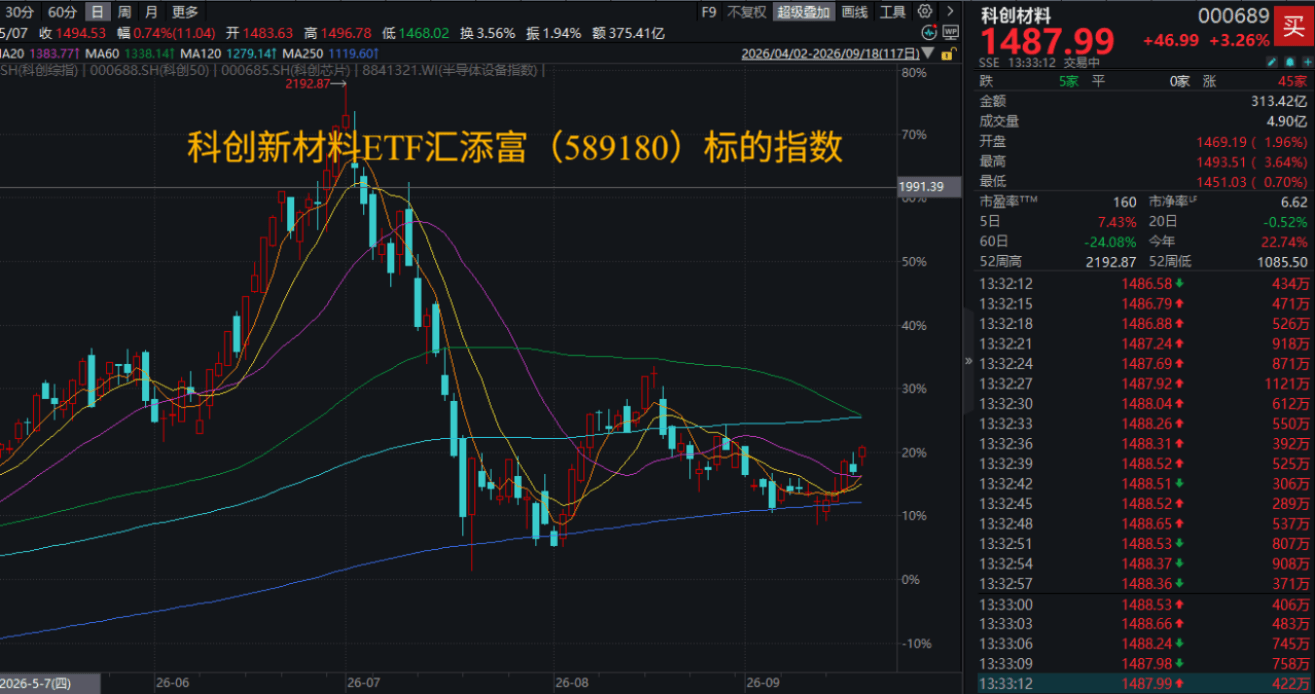This screenshot has height=694, width=1315.
Task: Click the 60日 change -24.08%
Action: coord(1111,242)
